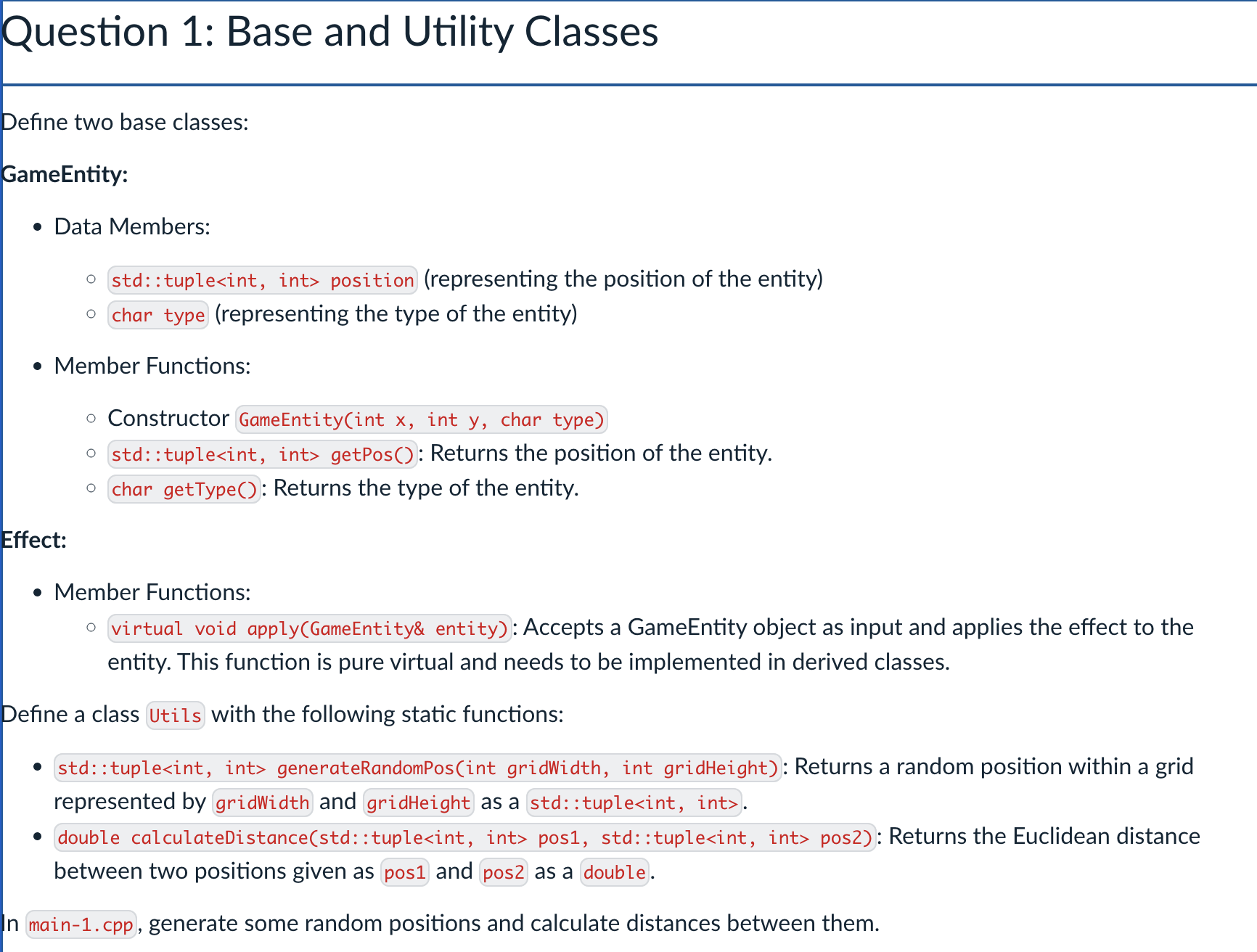Select the gridWidth code chip
Image resolution: width=1257 pixels, height=952 pixels.
pyautogui.click(x=262, y=803)
